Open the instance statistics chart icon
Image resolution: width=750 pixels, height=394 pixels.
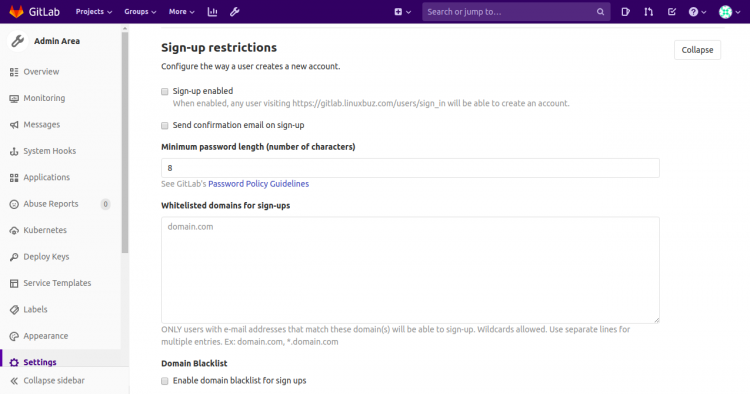[212, 12]
